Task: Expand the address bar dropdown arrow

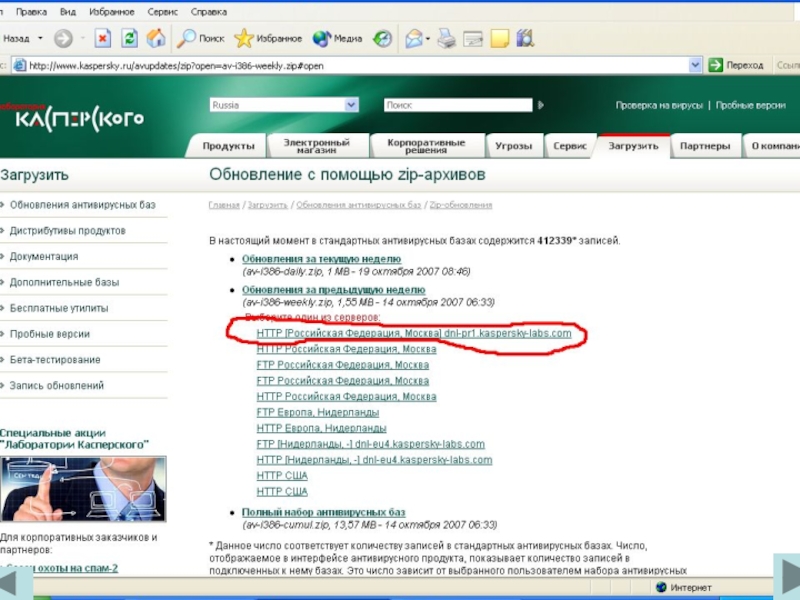Action: (694, 65)
